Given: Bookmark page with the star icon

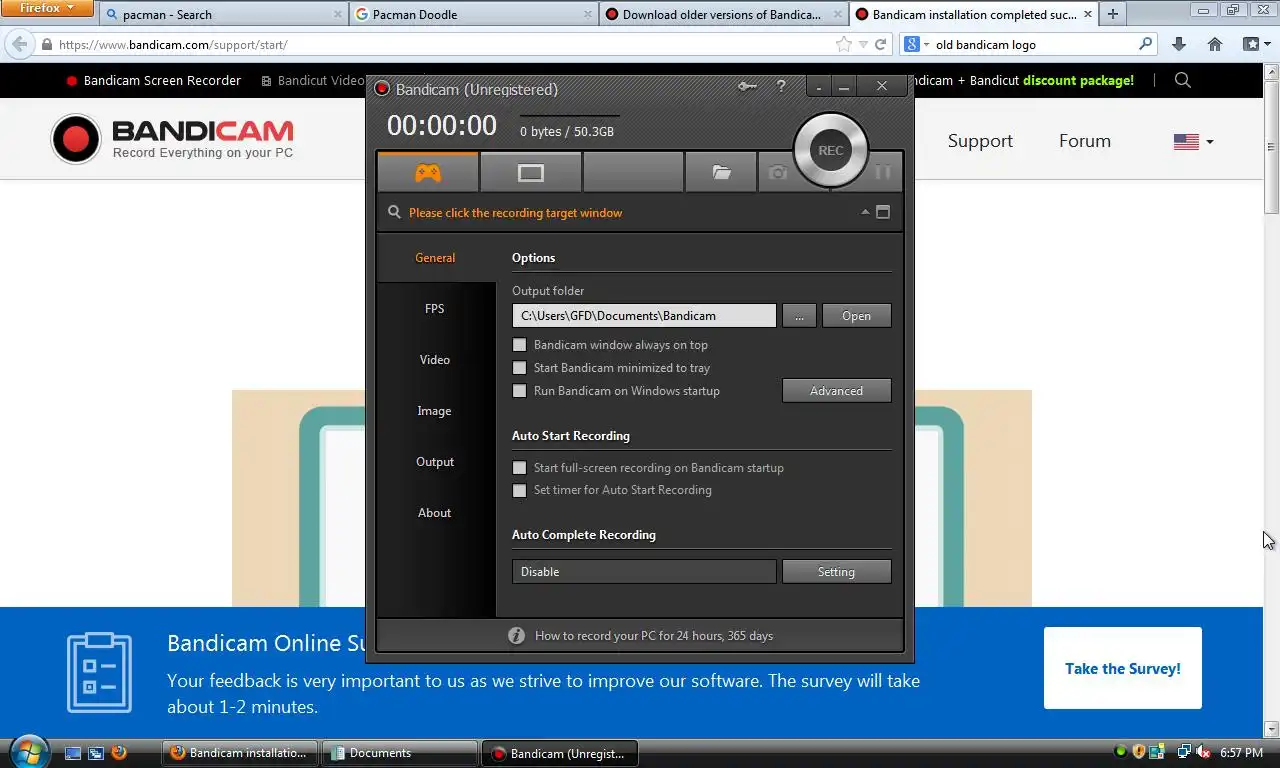Looking at the screenshot, I should [844, 44].
